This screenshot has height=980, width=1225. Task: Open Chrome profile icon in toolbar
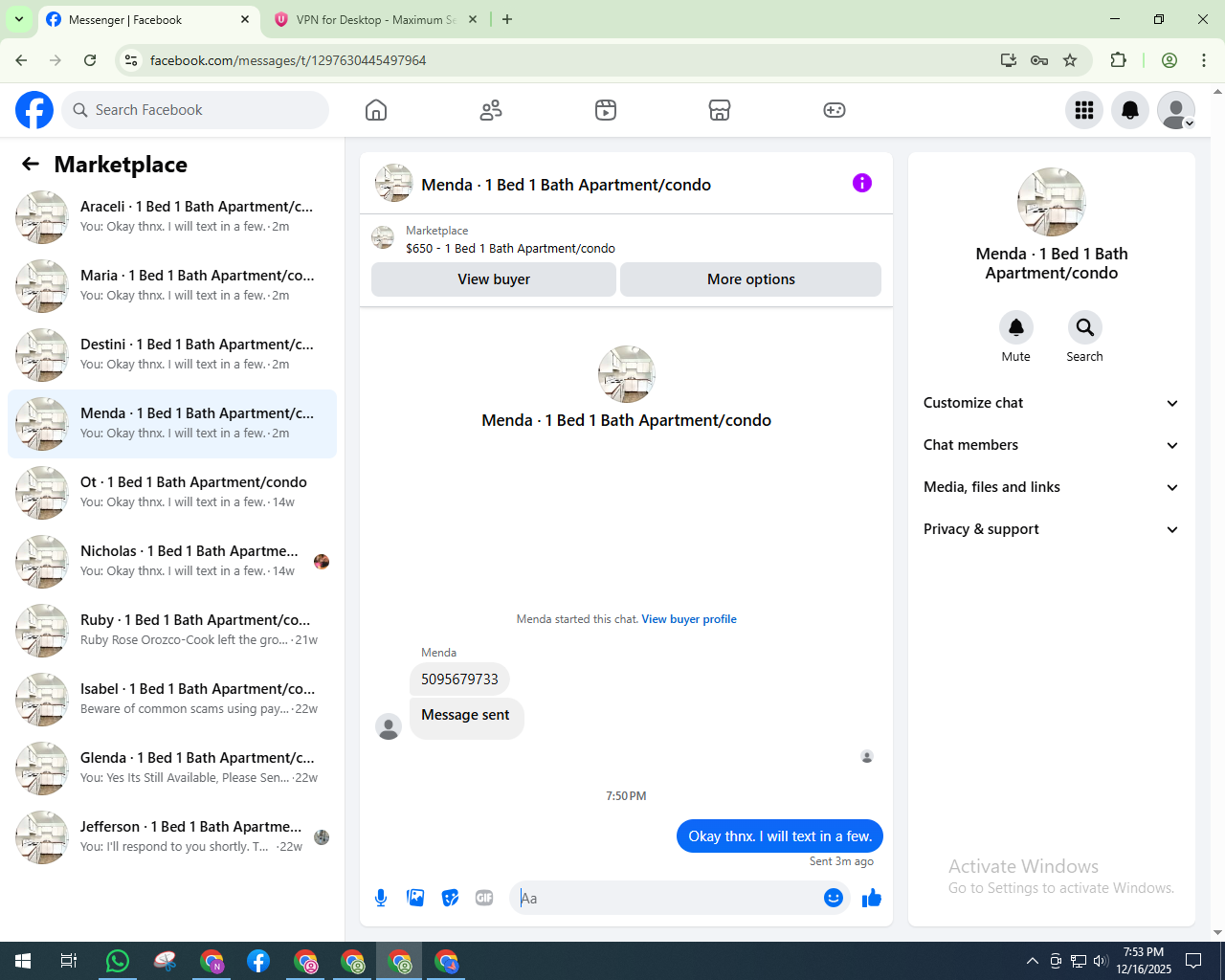pos(1169,60)
